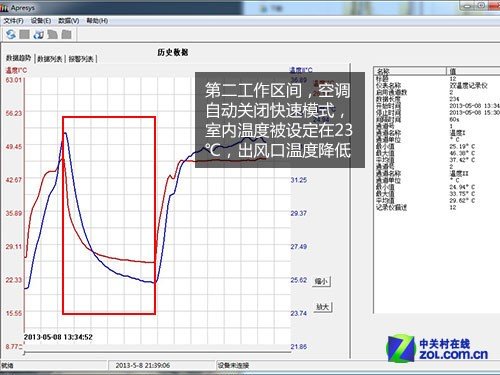Click the channel name value 温度I
Screen dimensions: 500x375
point(458,133)
